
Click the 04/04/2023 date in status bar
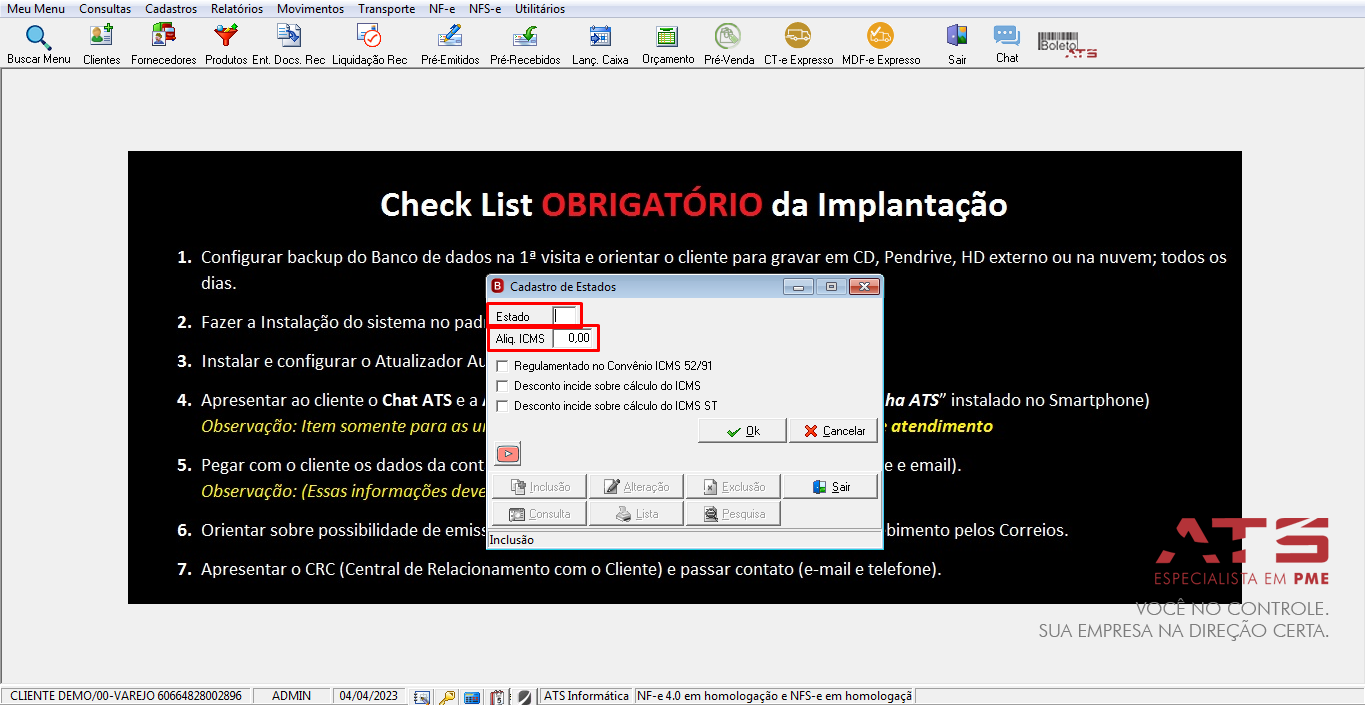point(369,696)
